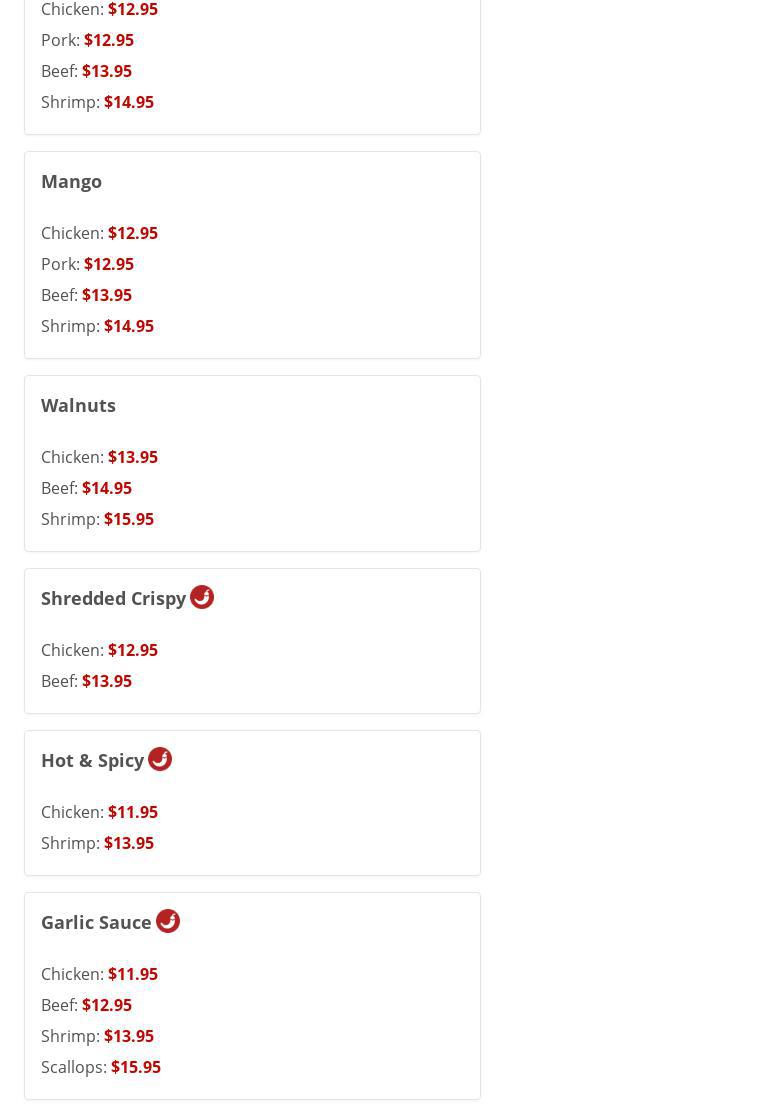Select Garlic Sauce Scallops $15.95 option

135,1067
